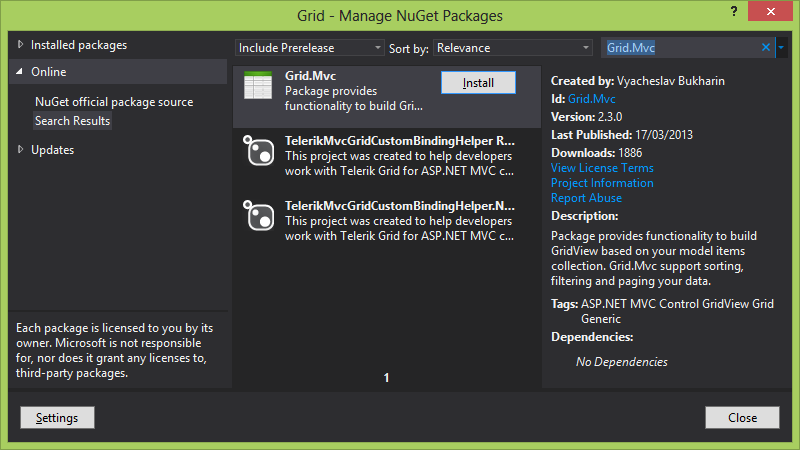The width and height of the screenshot is (800, 450).
Task: Open the Project Information link
Action: (x=602, y=183)
